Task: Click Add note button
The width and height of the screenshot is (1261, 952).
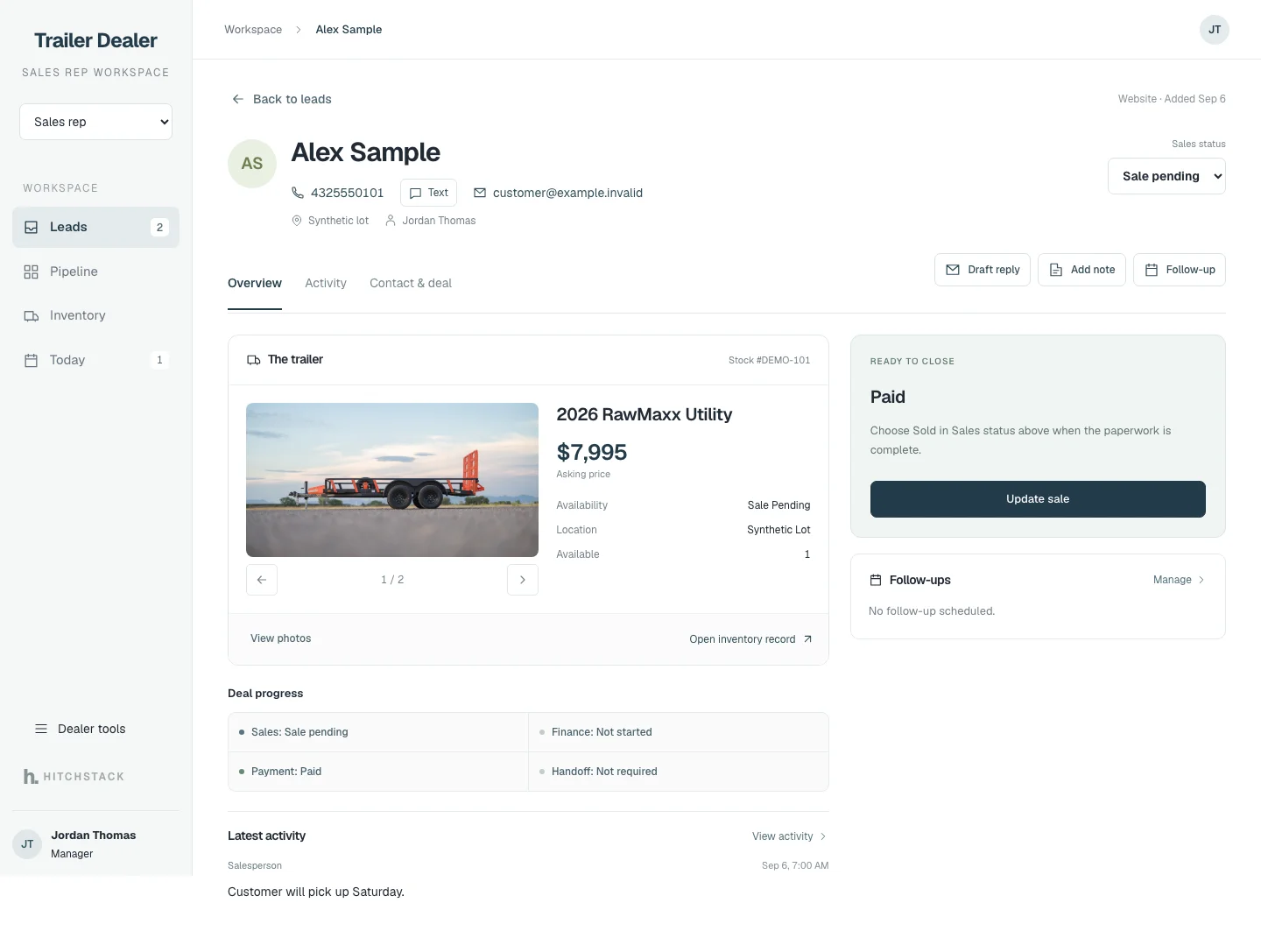Action: pos(1081,270)
